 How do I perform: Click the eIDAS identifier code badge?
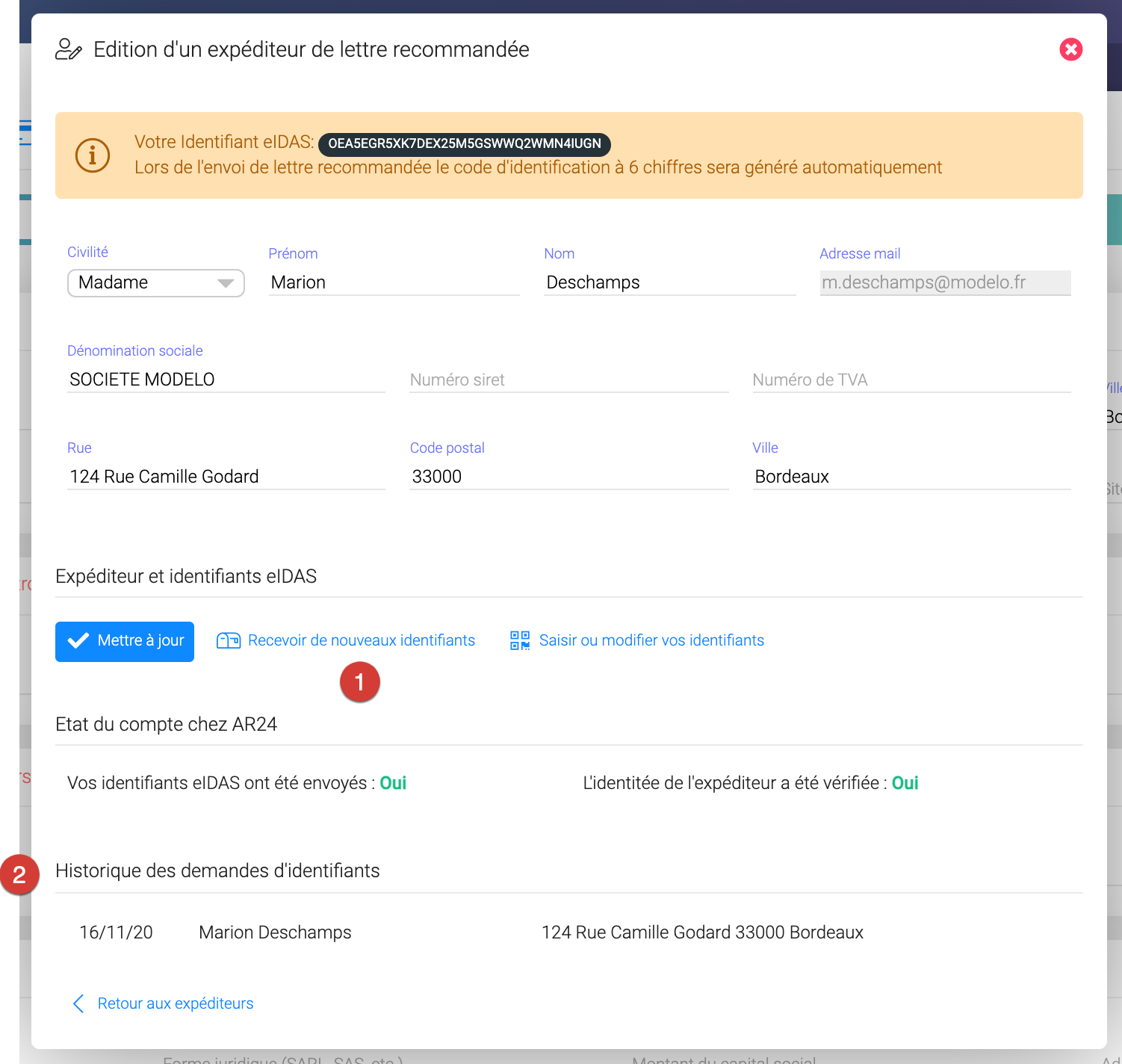[x=464, y=143]
